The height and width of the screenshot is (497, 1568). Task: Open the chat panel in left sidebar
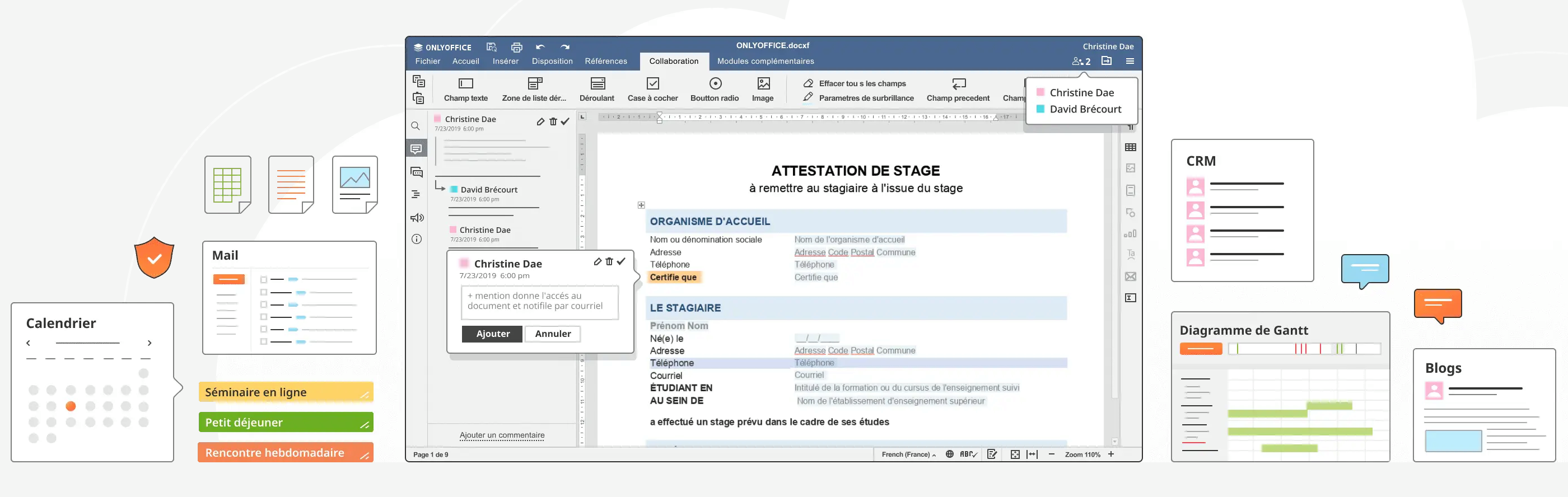(x=416, y=172)
